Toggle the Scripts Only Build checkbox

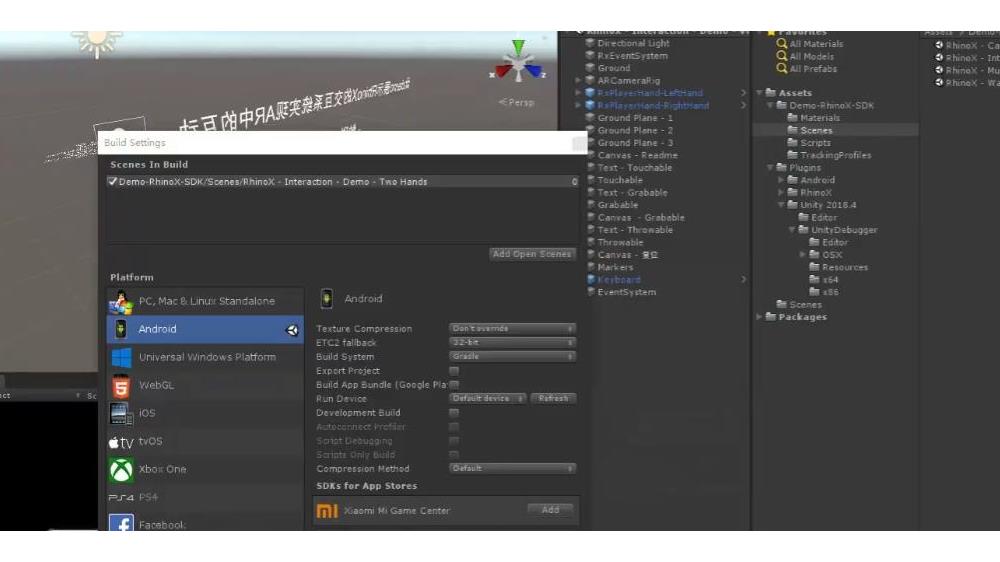(454, 455)
